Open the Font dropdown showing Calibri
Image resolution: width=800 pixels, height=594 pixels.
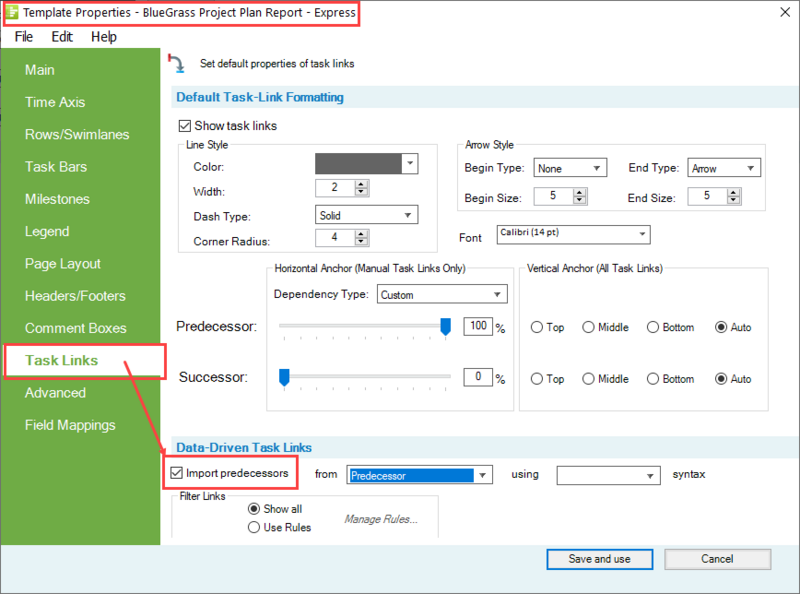(573, 234)
